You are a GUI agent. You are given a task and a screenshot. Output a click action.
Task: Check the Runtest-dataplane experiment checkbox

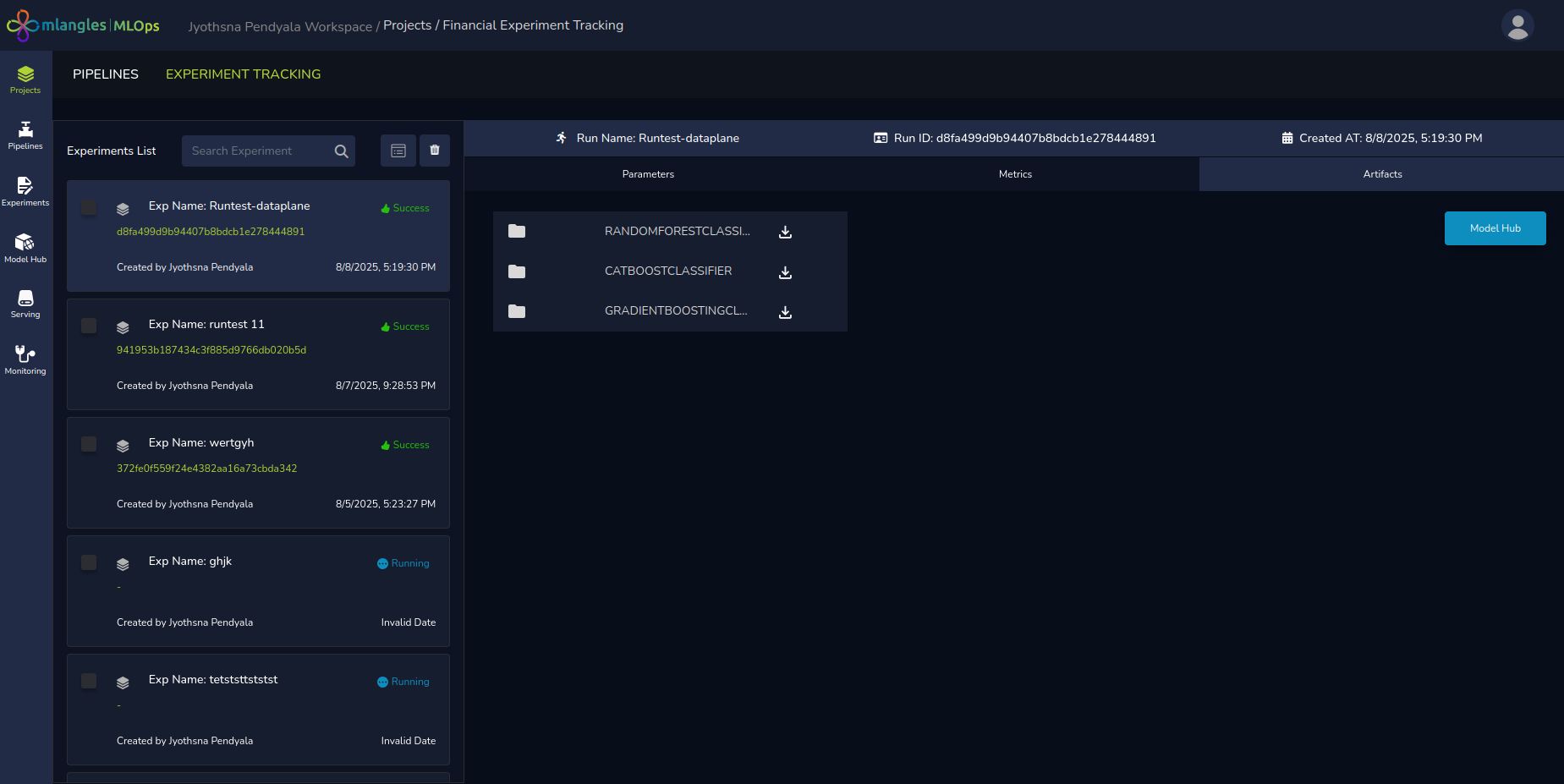click(x=89, y=207)
